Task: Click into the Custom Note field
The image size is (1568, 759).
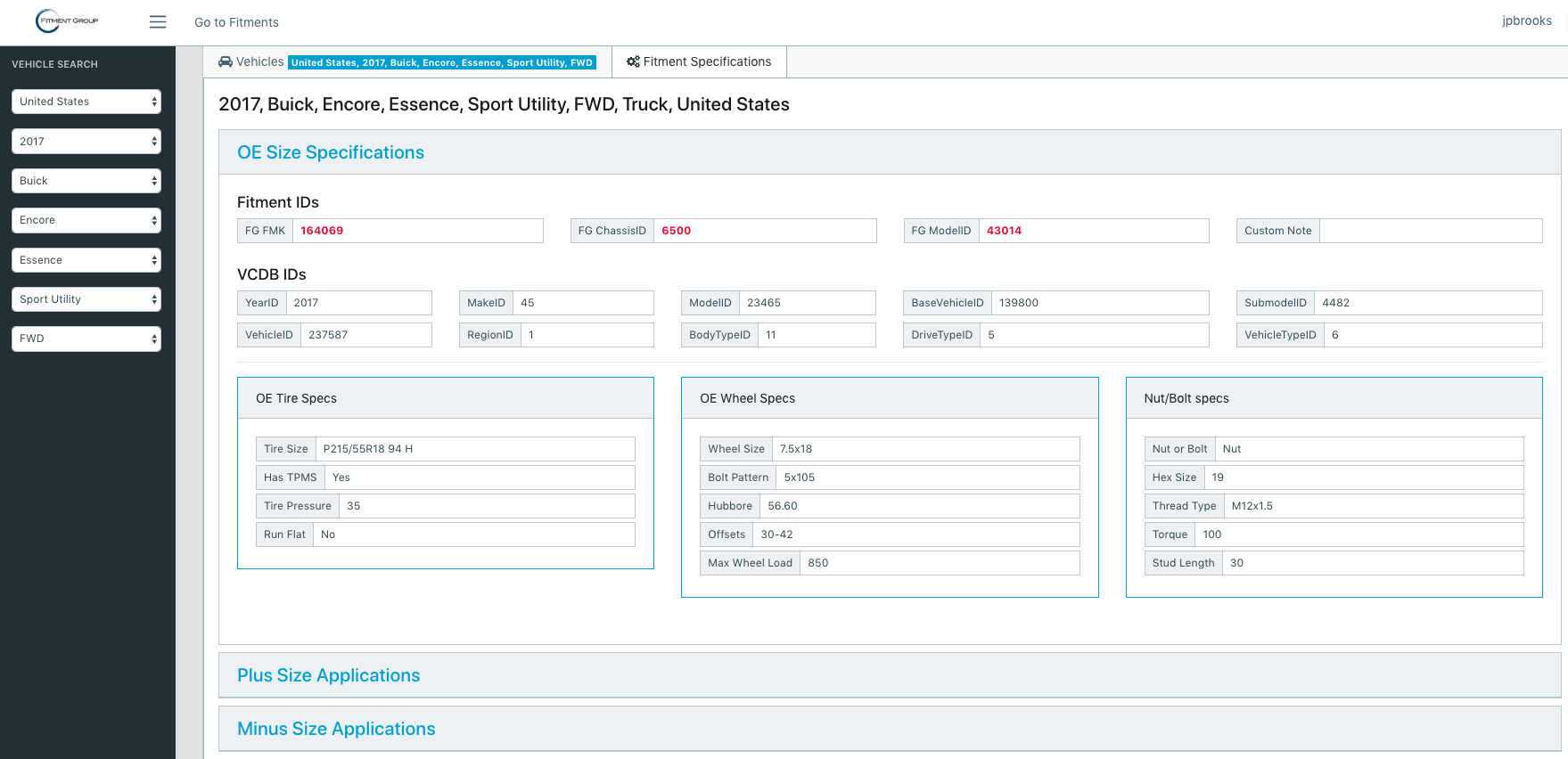Action: (1431, 231)
